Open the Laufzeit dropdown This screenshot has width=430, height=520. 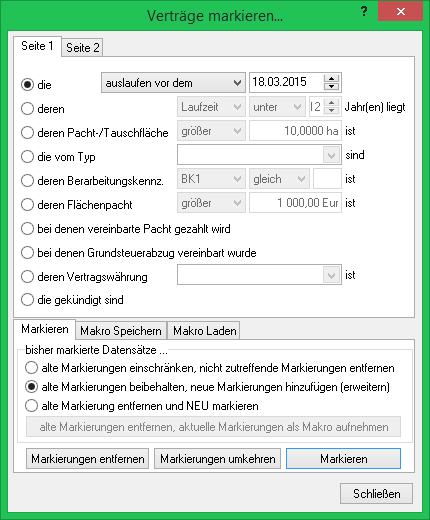(211, 107)
